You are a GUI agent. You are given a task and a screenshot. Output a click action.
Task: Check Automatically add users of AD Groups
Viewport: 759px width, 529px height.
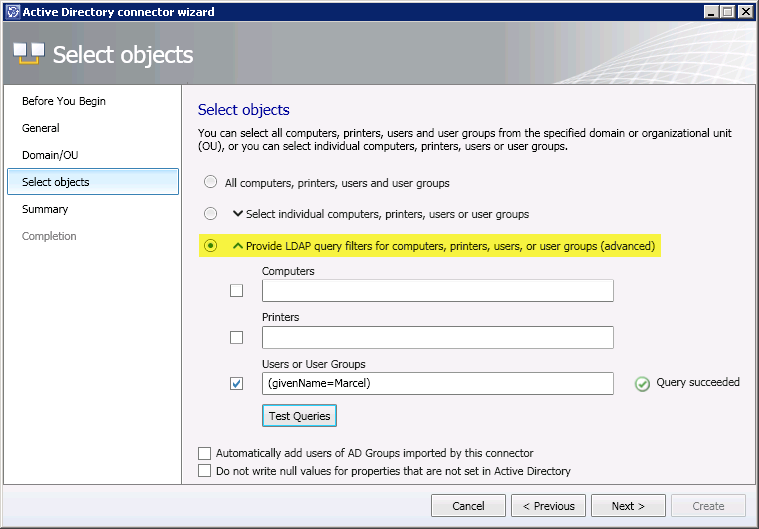(205, 453)
